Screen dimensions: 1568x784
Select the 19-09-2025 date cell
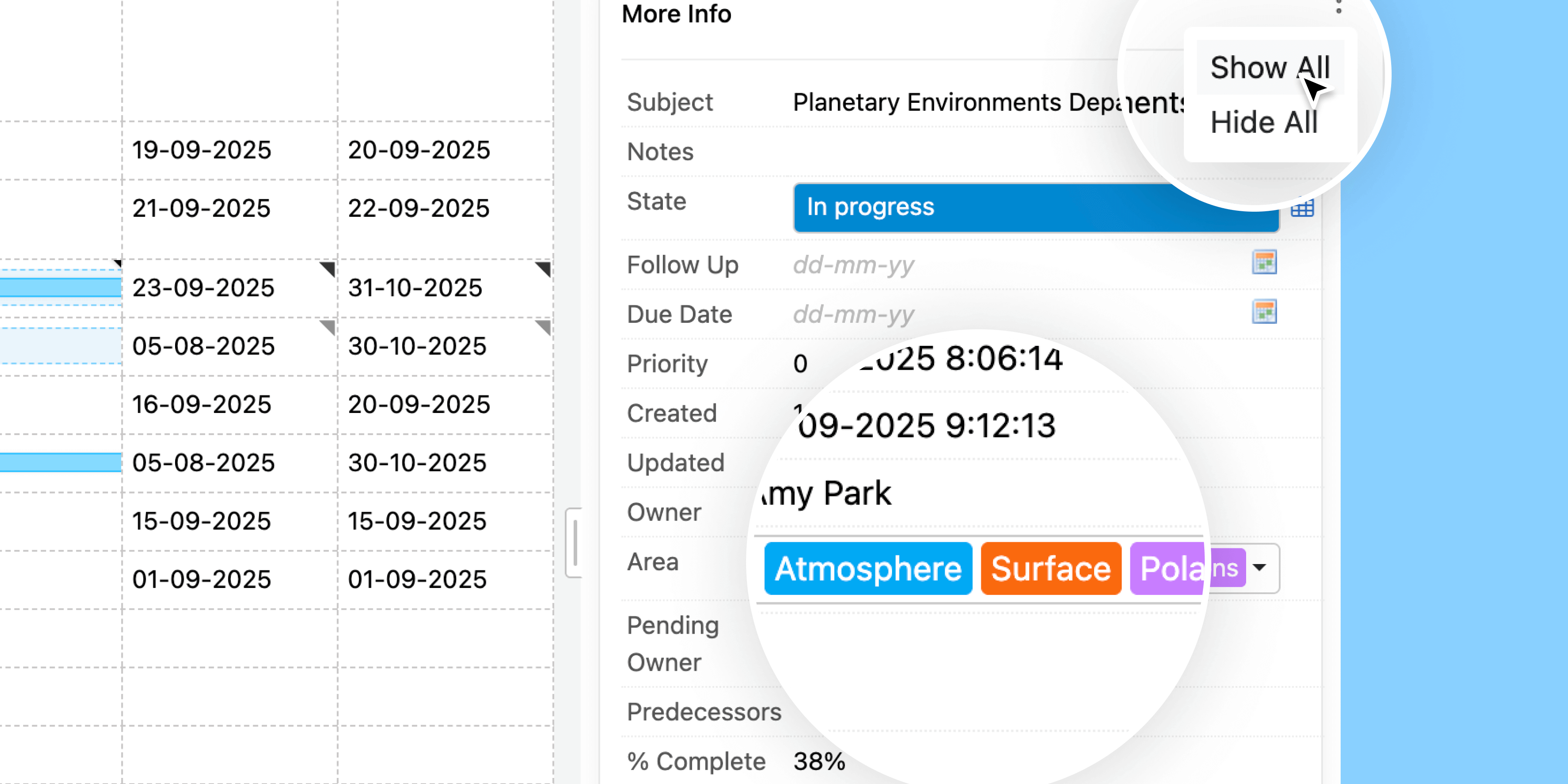pyautogui.click(x=202, y=150)
